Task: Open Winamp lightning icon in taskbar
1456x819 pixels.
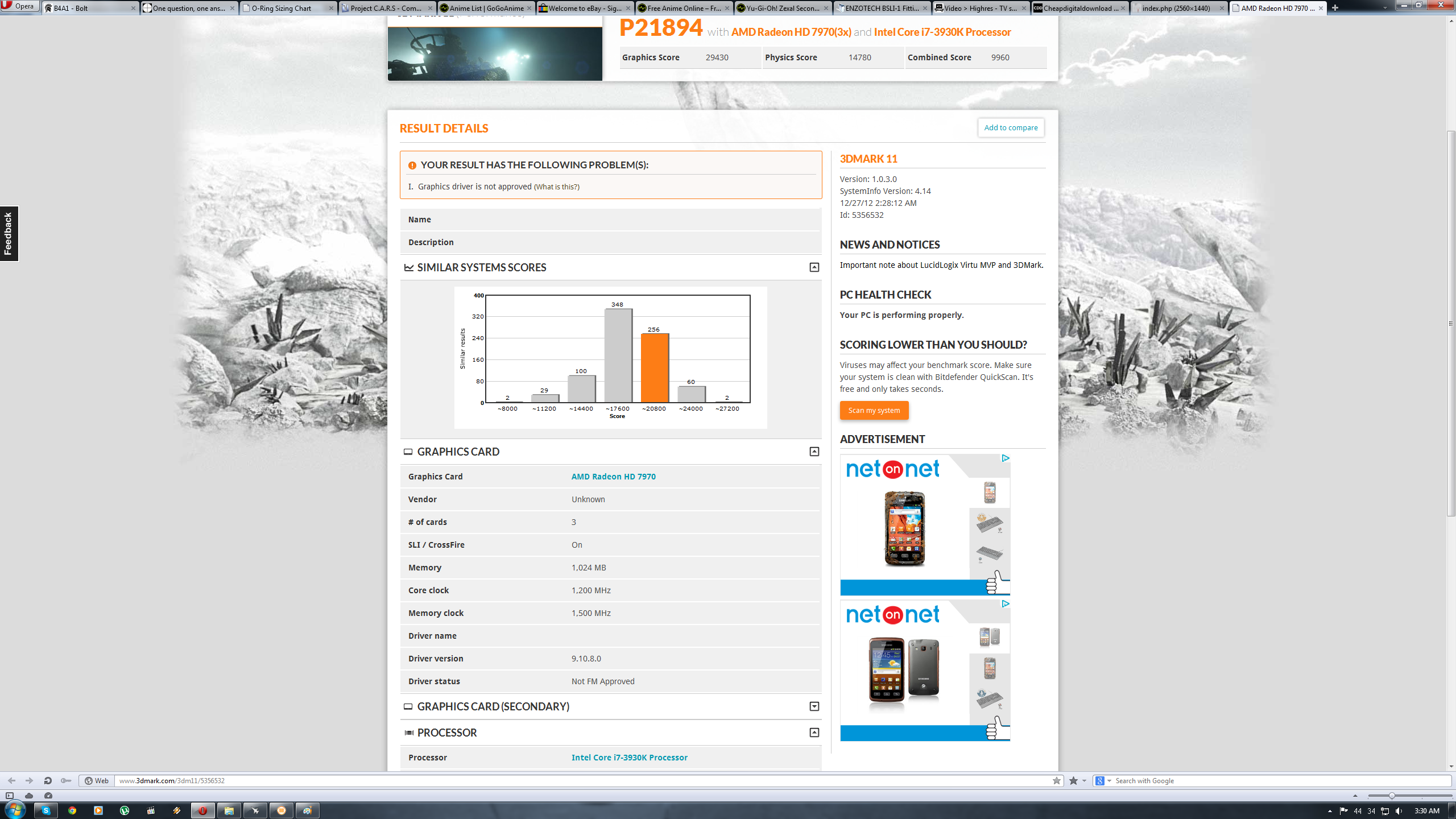Action: pos(177,810)
